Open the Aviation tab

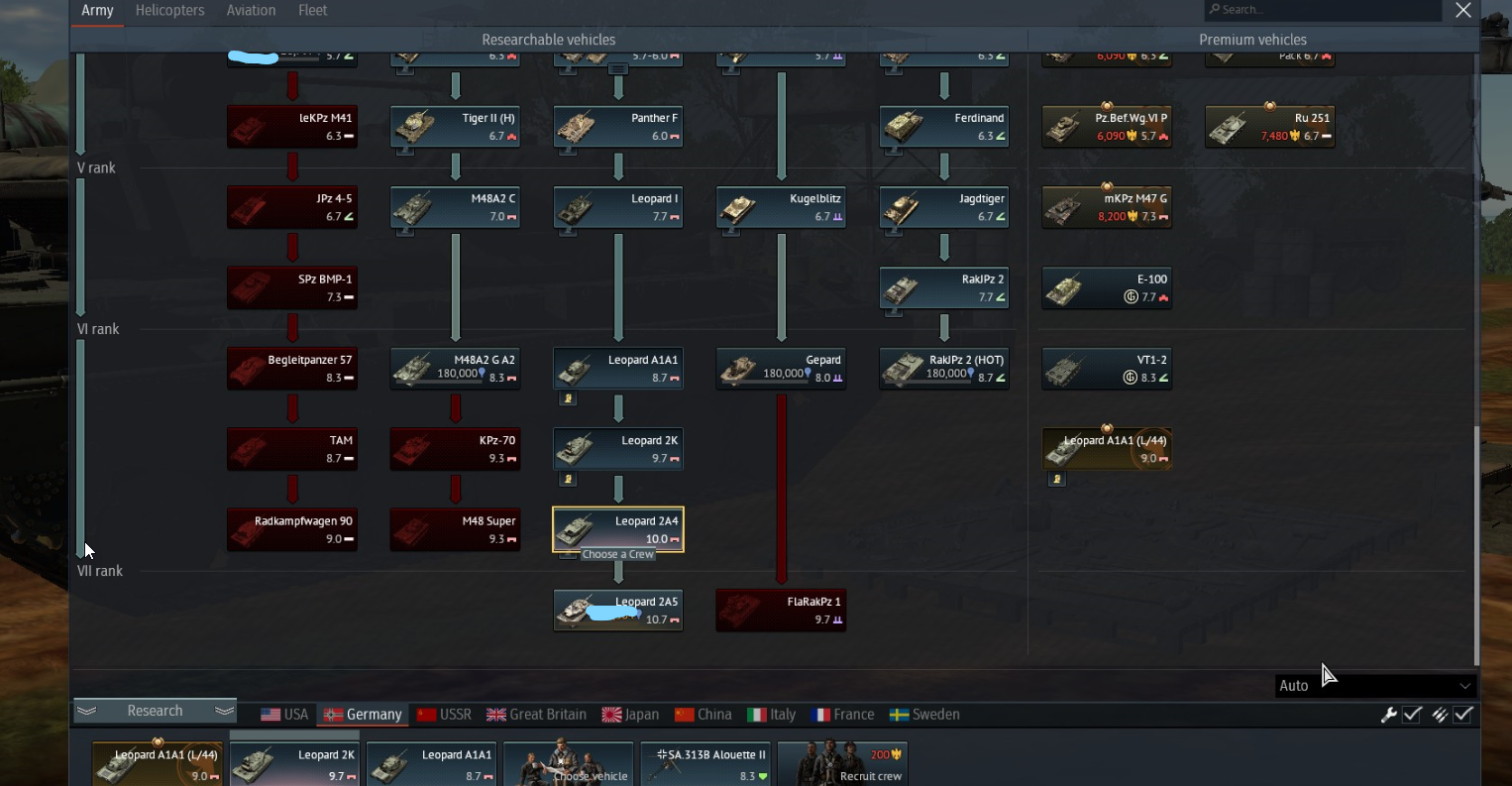pyautogui.click(x=251, y=11)
